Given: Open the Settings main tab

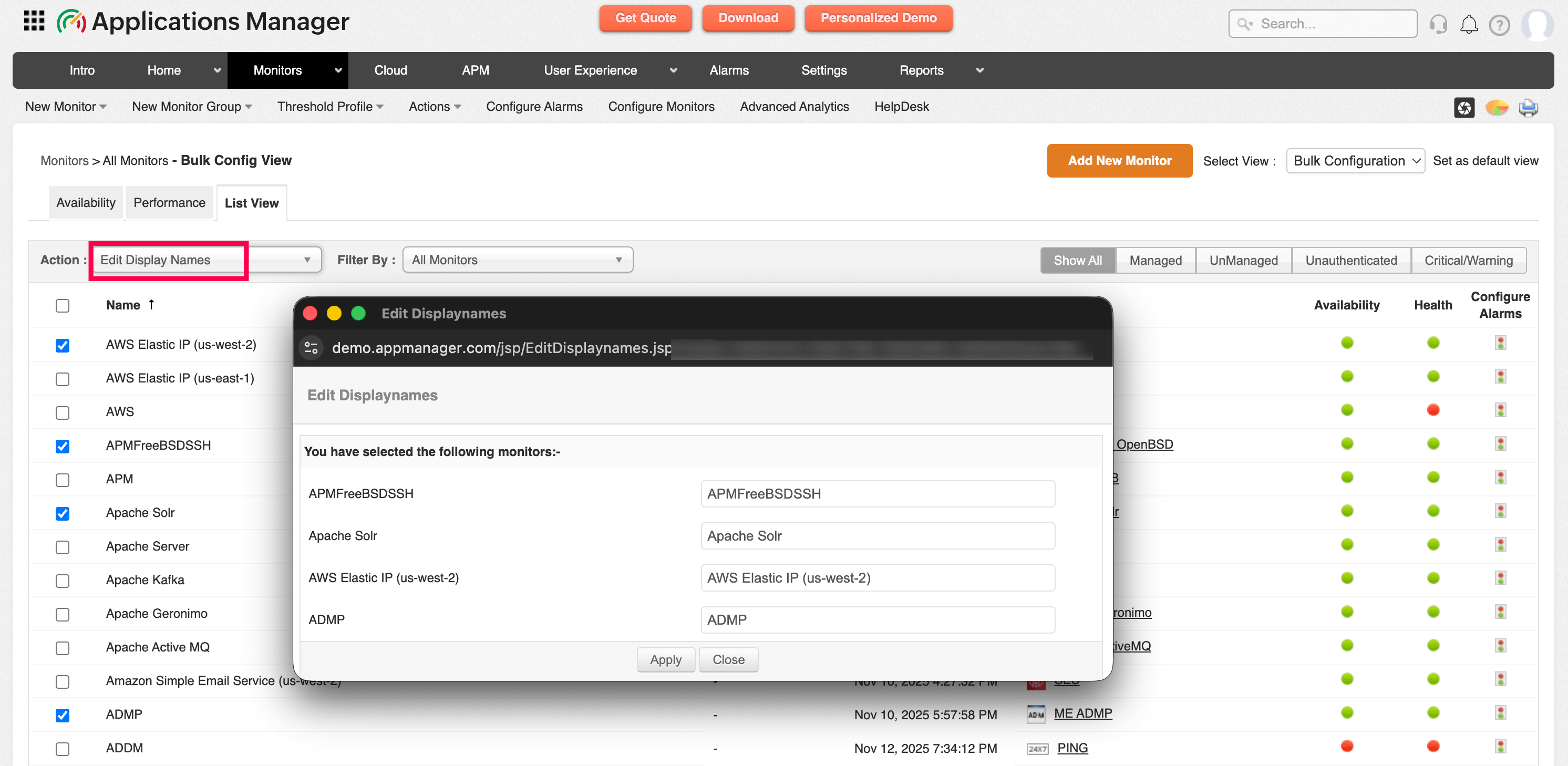Looking at the screenshot, I should (x=823, y=70).
